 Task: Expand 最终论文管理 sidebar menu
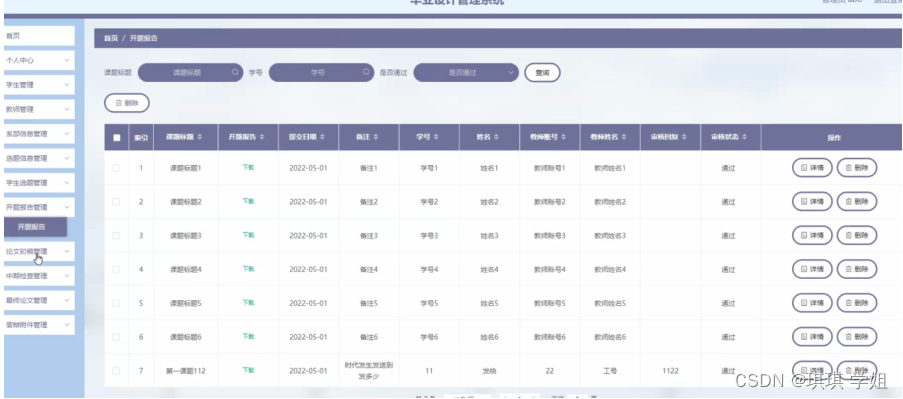pyautogui.click(x=39, y=301)
